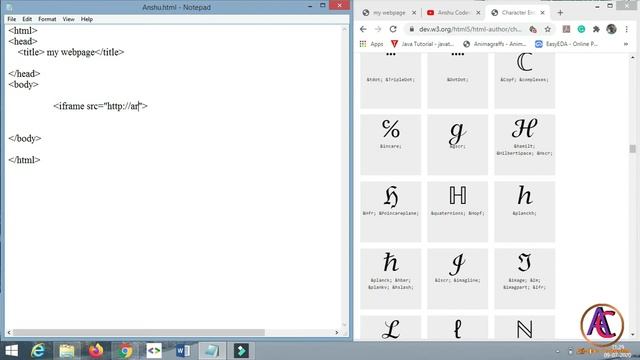Viewport: 640px width, 360px height.
Task: Open the Edit menu in Notepad
Action: (x=27, y=19)
